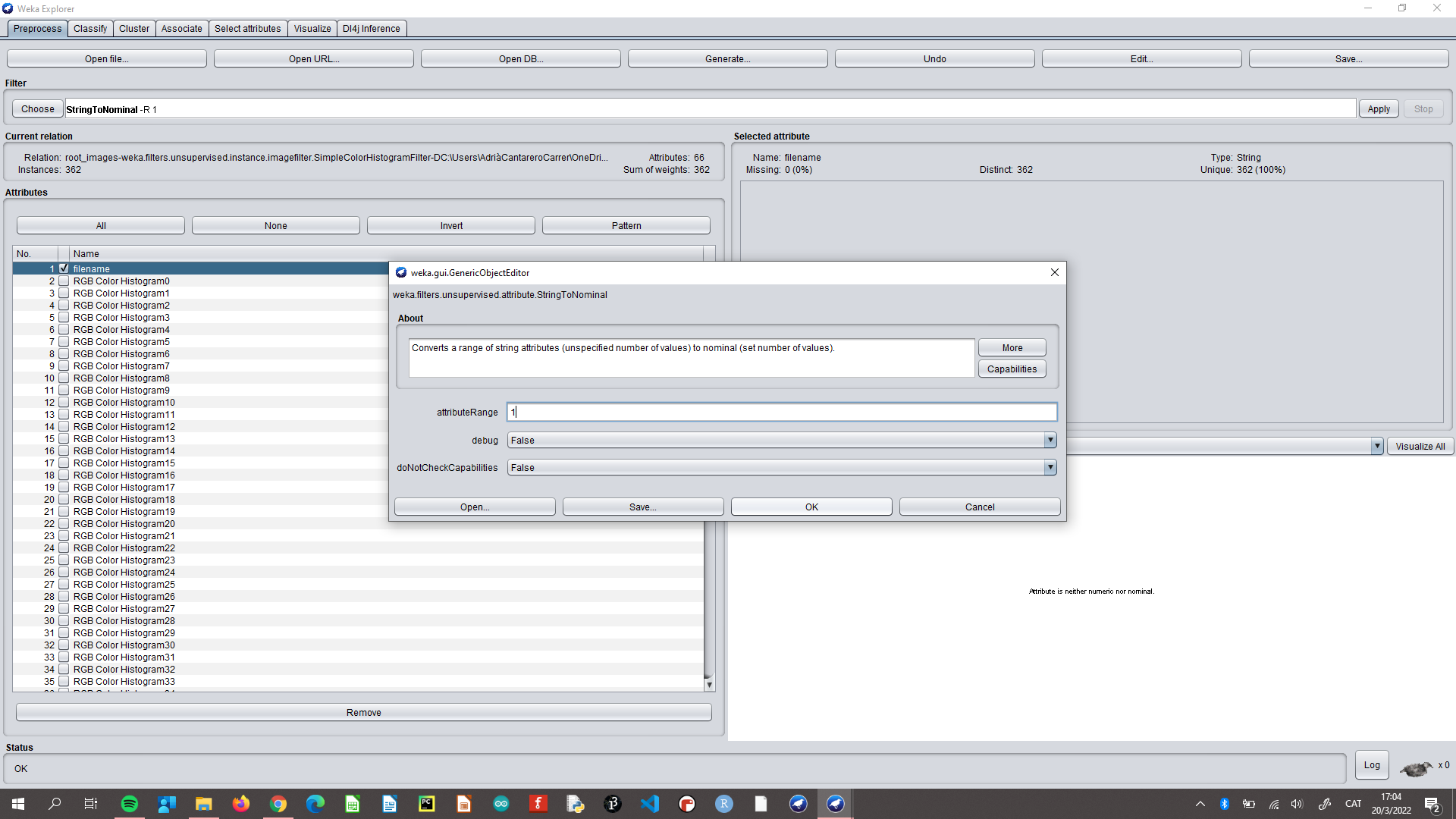Screen dimensions: 1456x819
Task: Open class dropdown beside Visualize All
Action: [1376, 446]
